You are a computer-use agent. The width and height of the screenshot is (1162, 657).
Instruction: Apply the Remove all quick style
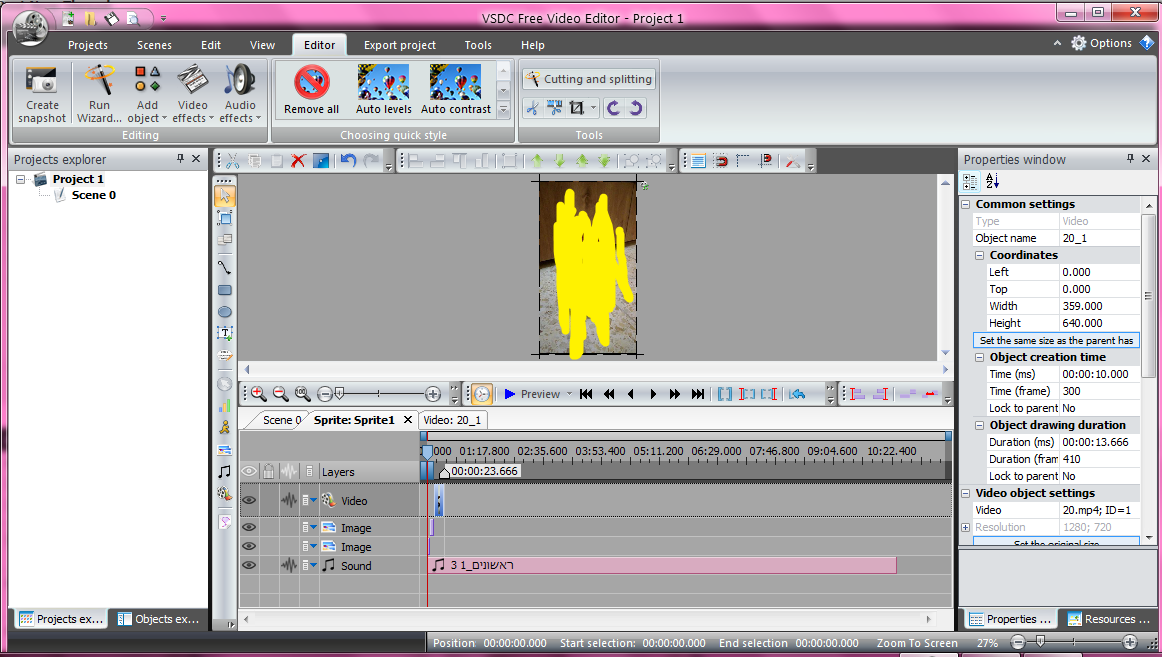[x=311, y=90]
